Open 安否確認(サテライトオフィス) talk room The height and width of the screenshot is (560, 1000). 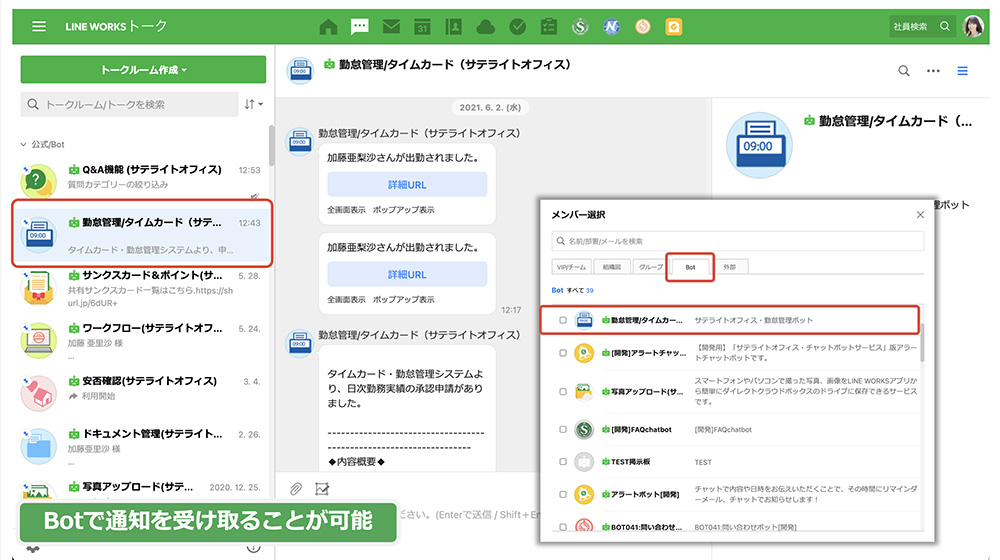[142, 392]
